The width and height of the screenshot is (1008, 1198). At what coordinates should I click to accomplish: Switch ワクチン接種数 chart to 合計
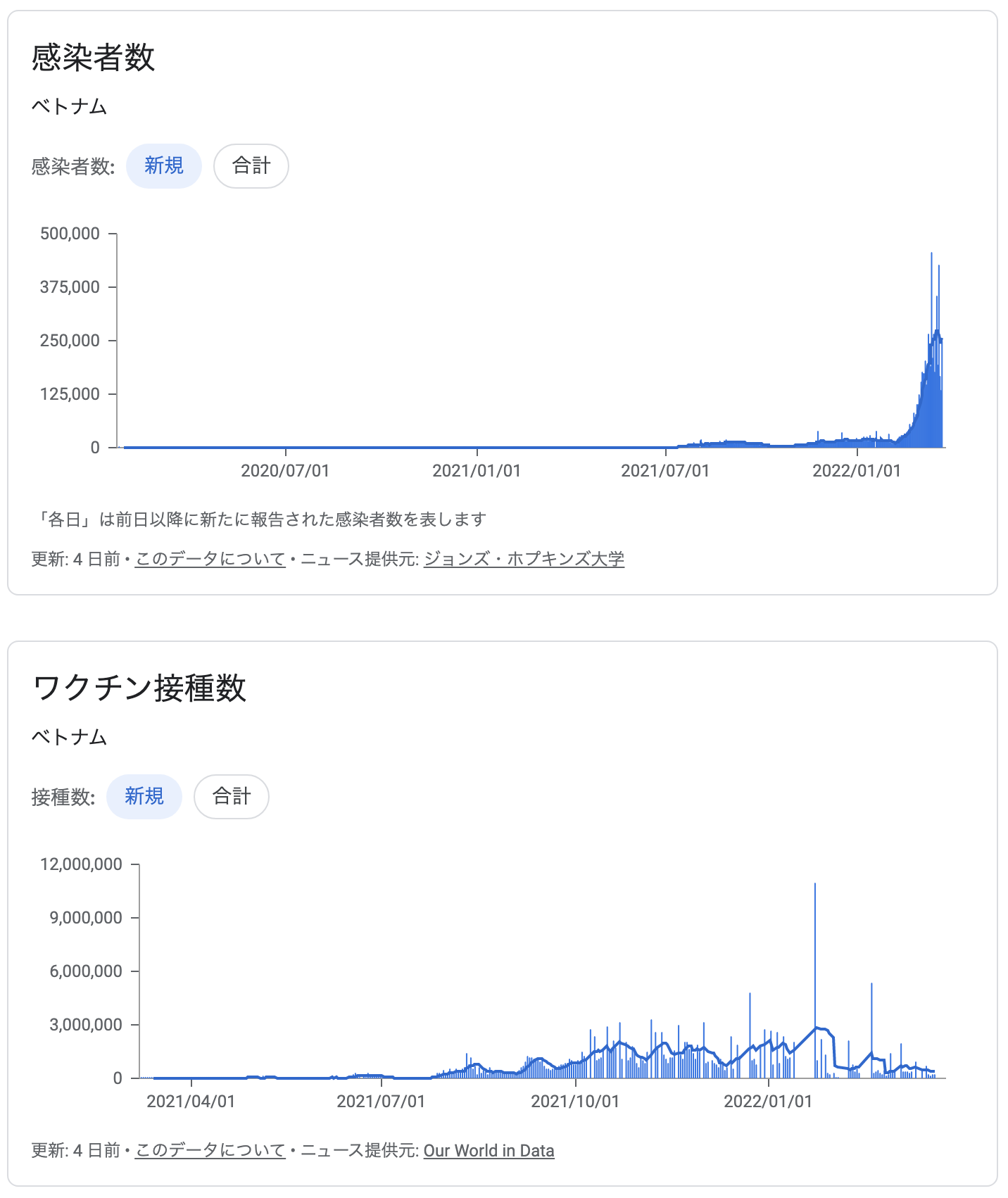(232, 797)
